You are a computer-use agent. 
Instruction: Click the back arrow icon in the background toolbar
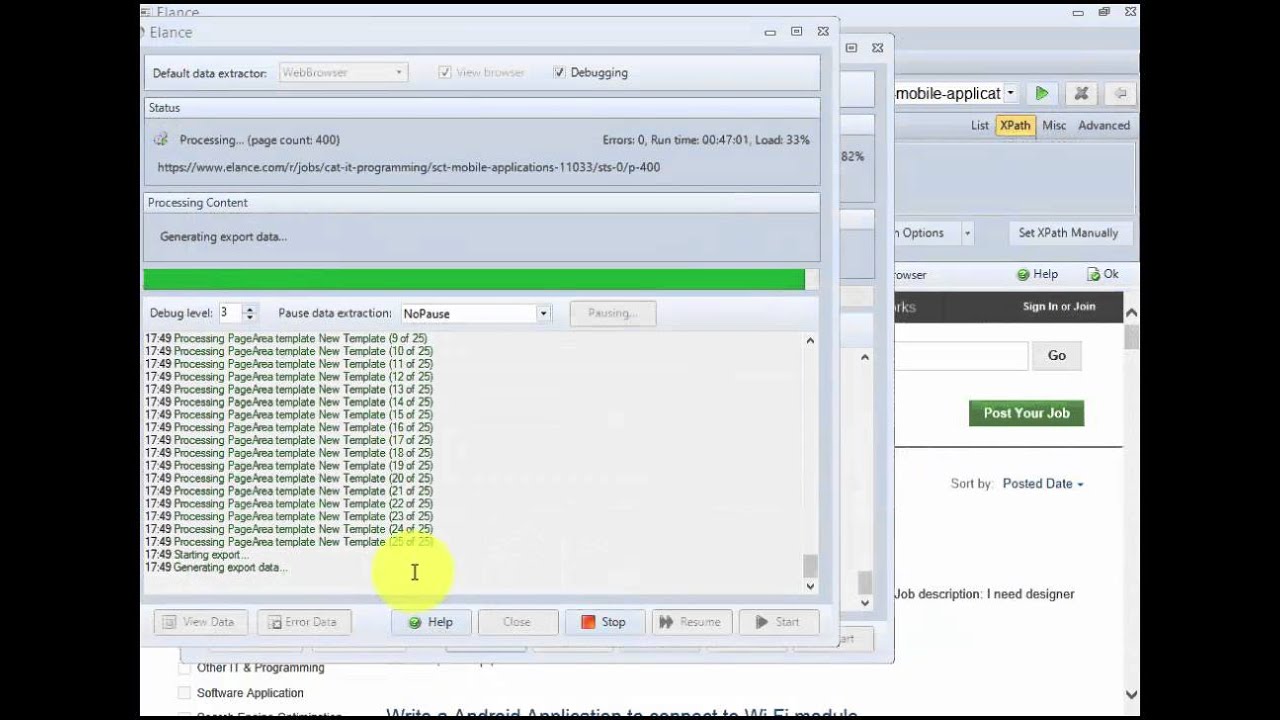[1121, 93]
